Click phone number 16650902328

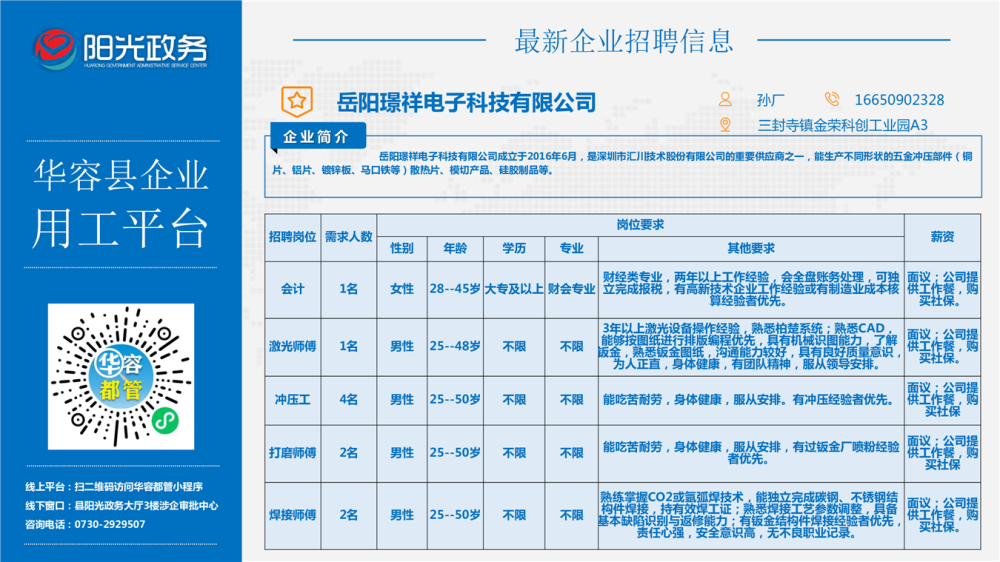(899, 100)
